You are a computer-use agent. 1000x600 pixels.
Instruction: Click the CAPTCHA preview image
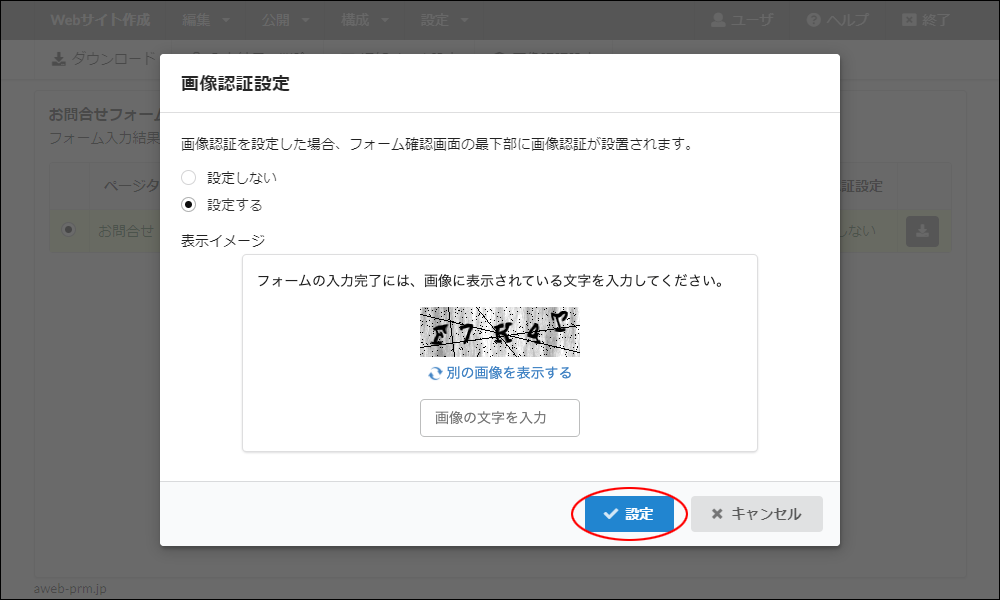tap(500, 332)
